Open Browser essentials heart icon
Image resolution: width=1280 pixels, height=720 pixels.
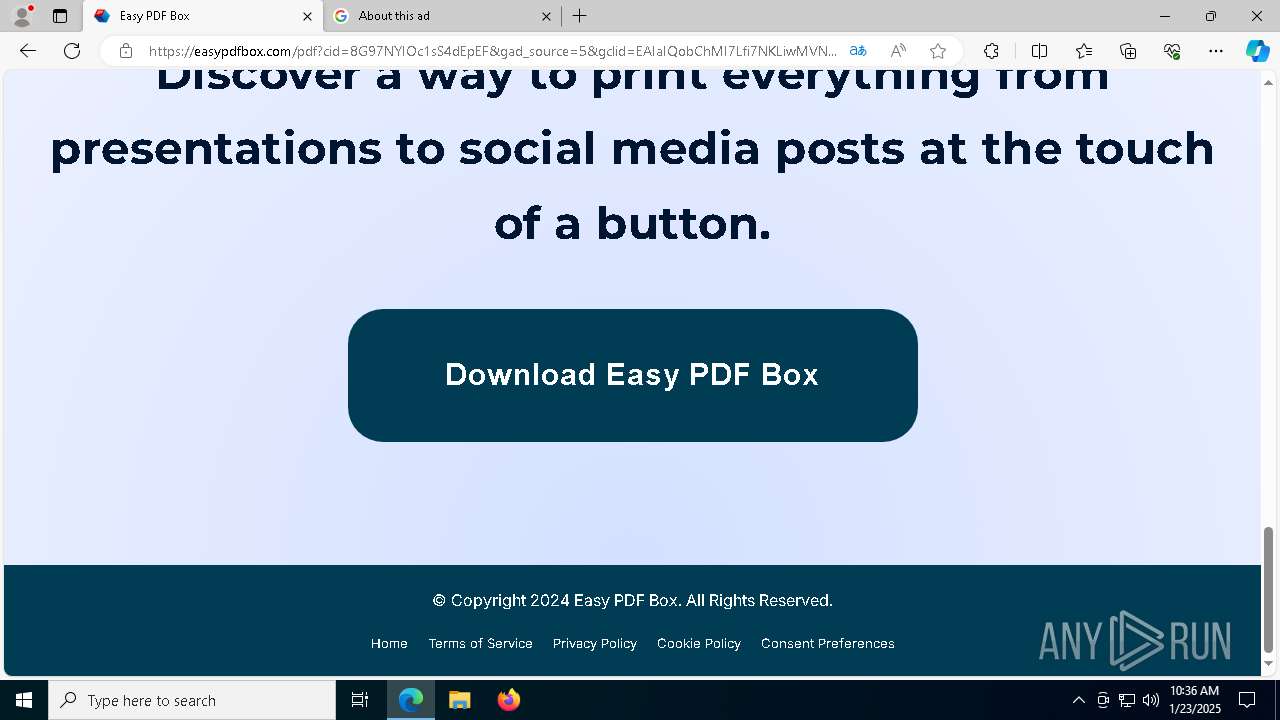(1172, 51)
